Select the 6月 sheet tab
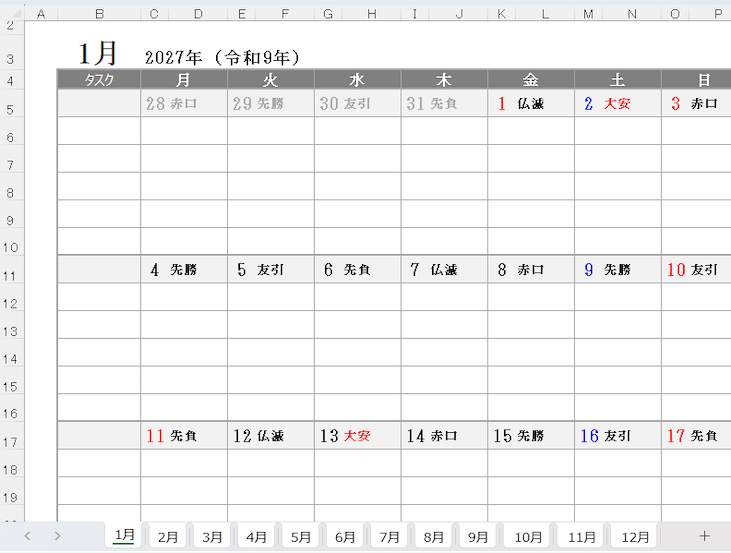Image resolution: width=731 pixels, height=553 pixels. coord(345,537)
